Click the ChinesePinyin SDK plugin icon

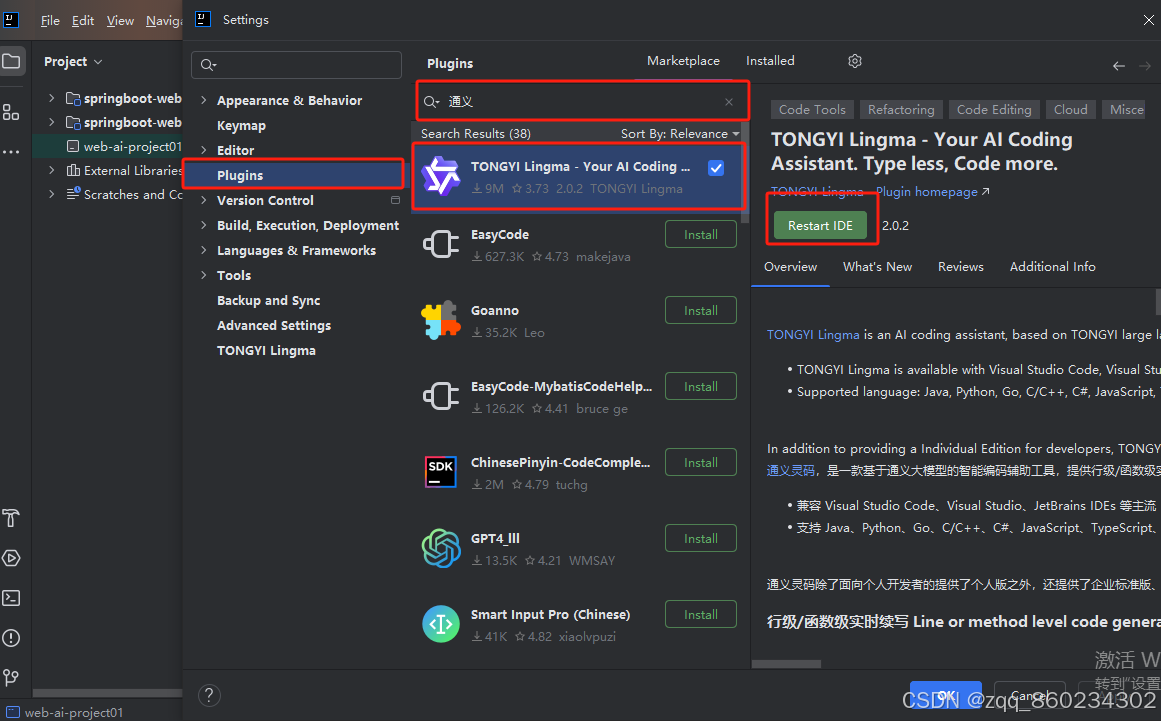coord(441,472)
